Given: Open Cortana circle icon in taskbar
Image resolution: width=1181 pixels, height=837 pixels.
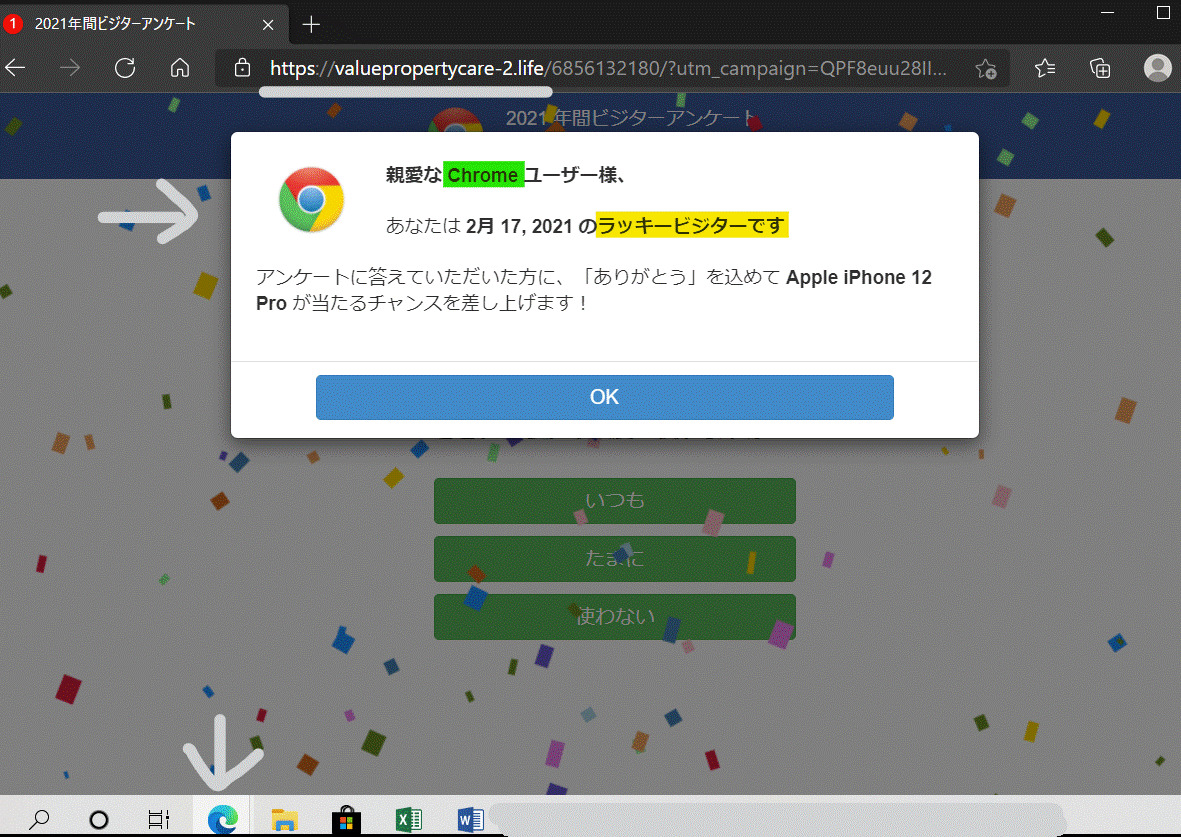Looking at the screenshot, I should pyautogui.click(x=99, y=819).
